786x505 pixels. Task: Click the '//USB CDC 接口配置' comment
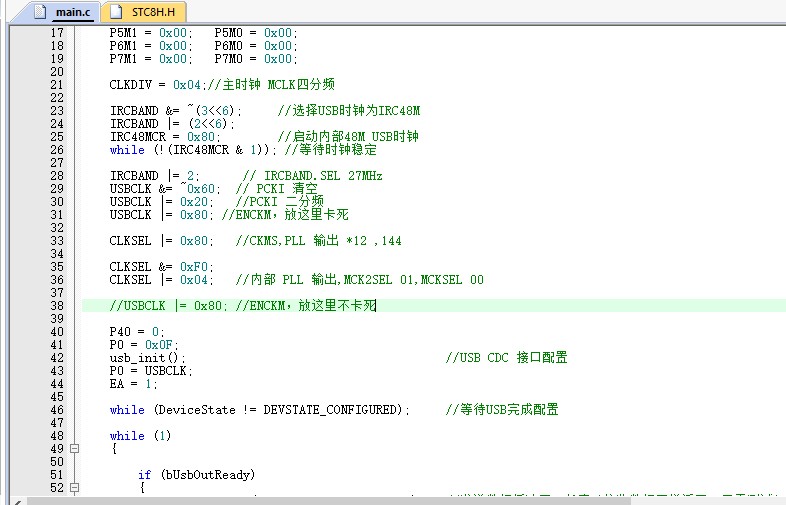[506, 358]
